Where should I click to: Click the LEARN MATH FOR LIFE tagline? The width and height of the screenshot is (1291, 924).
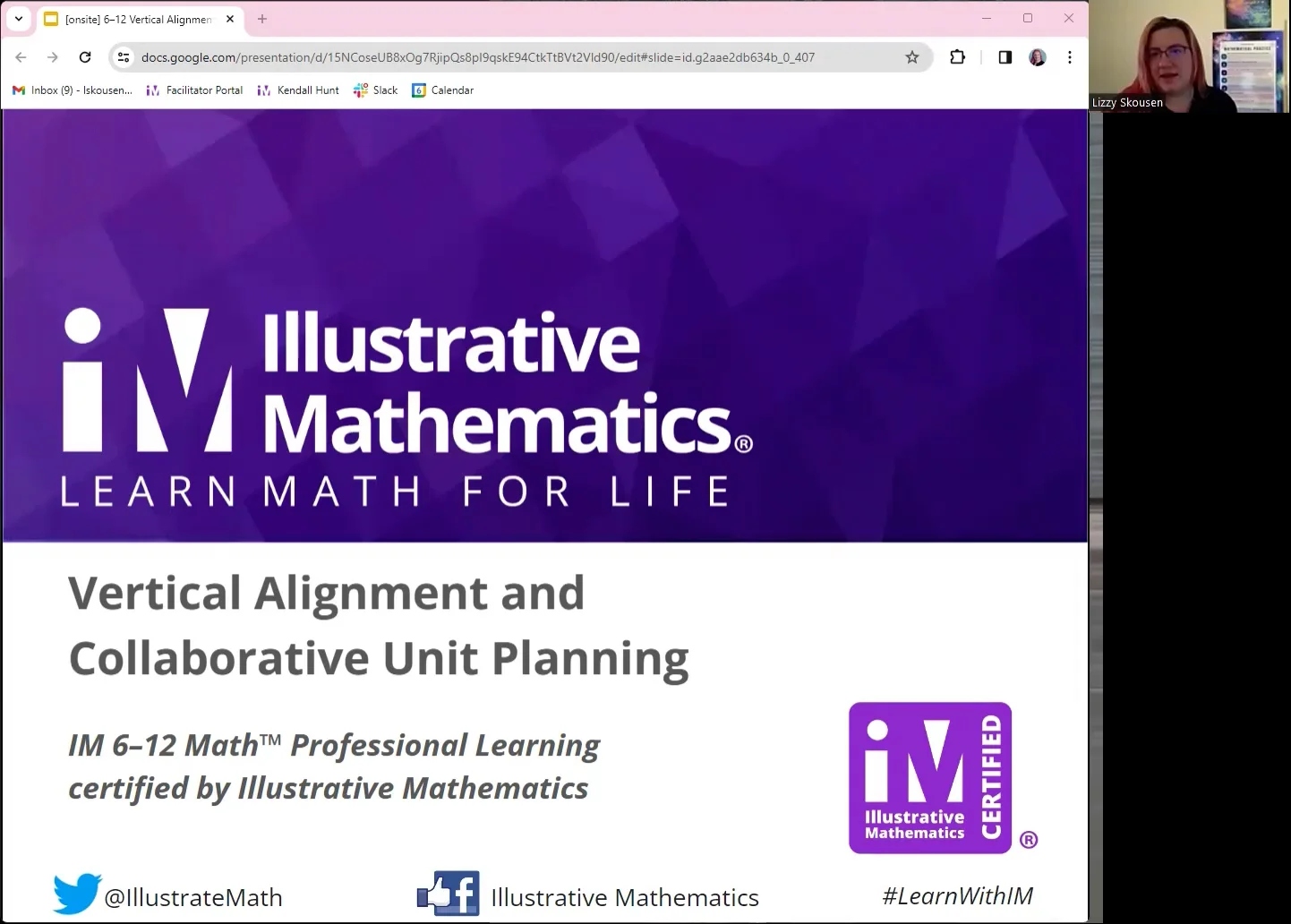(x=395, y=492)
